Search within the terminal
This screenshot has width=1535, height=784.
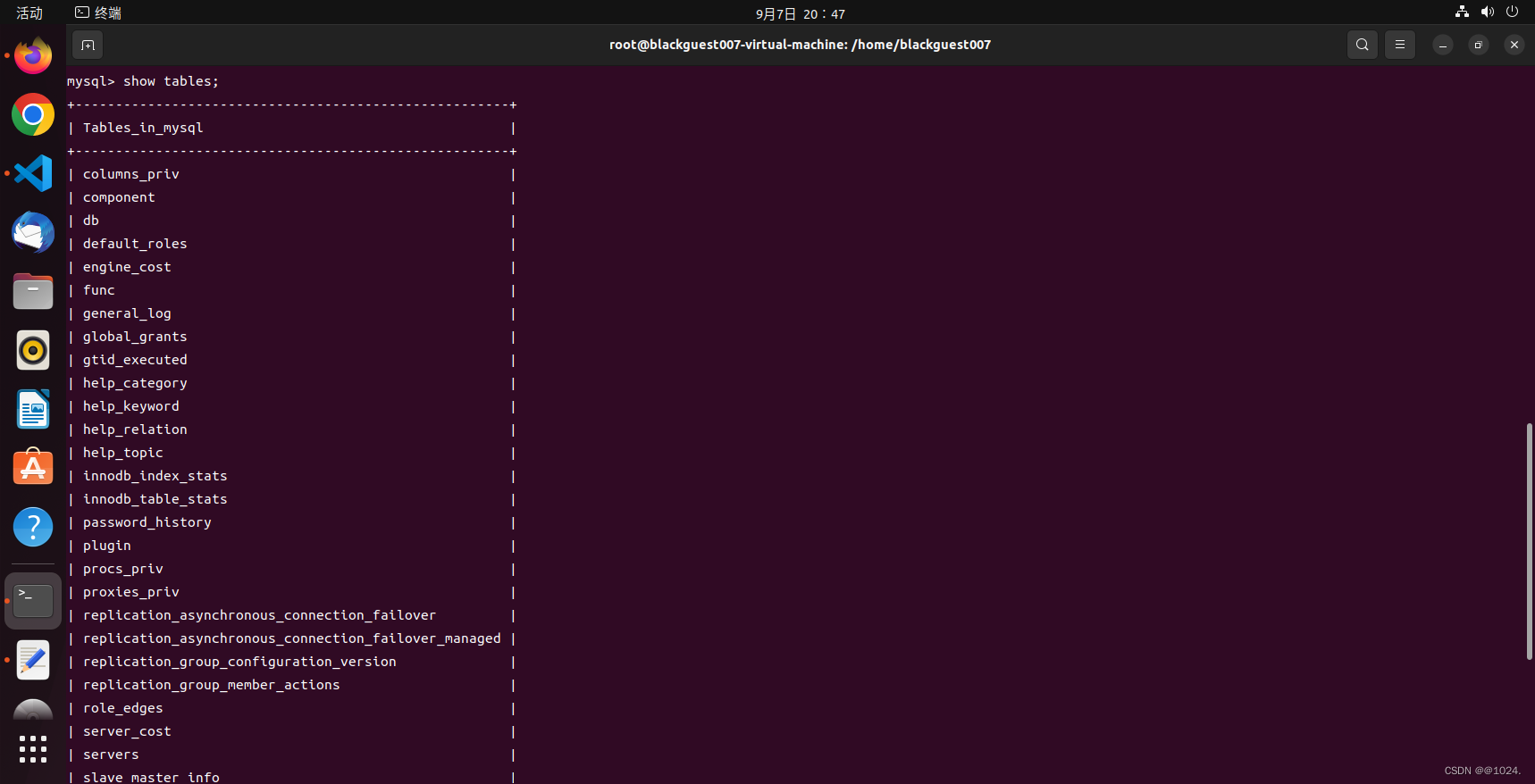tap(1362, 45)
